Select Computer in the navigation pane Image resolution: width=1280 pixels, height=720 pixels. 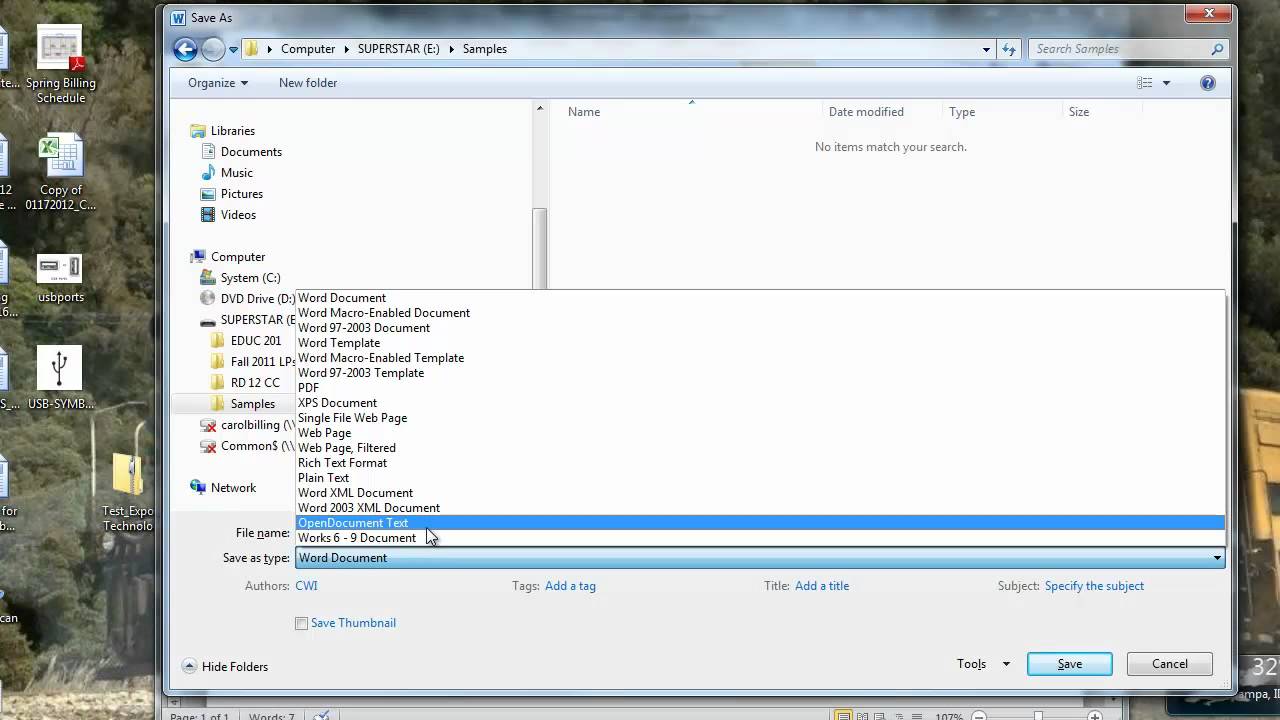pyautogui.click(x=228, y=257)
